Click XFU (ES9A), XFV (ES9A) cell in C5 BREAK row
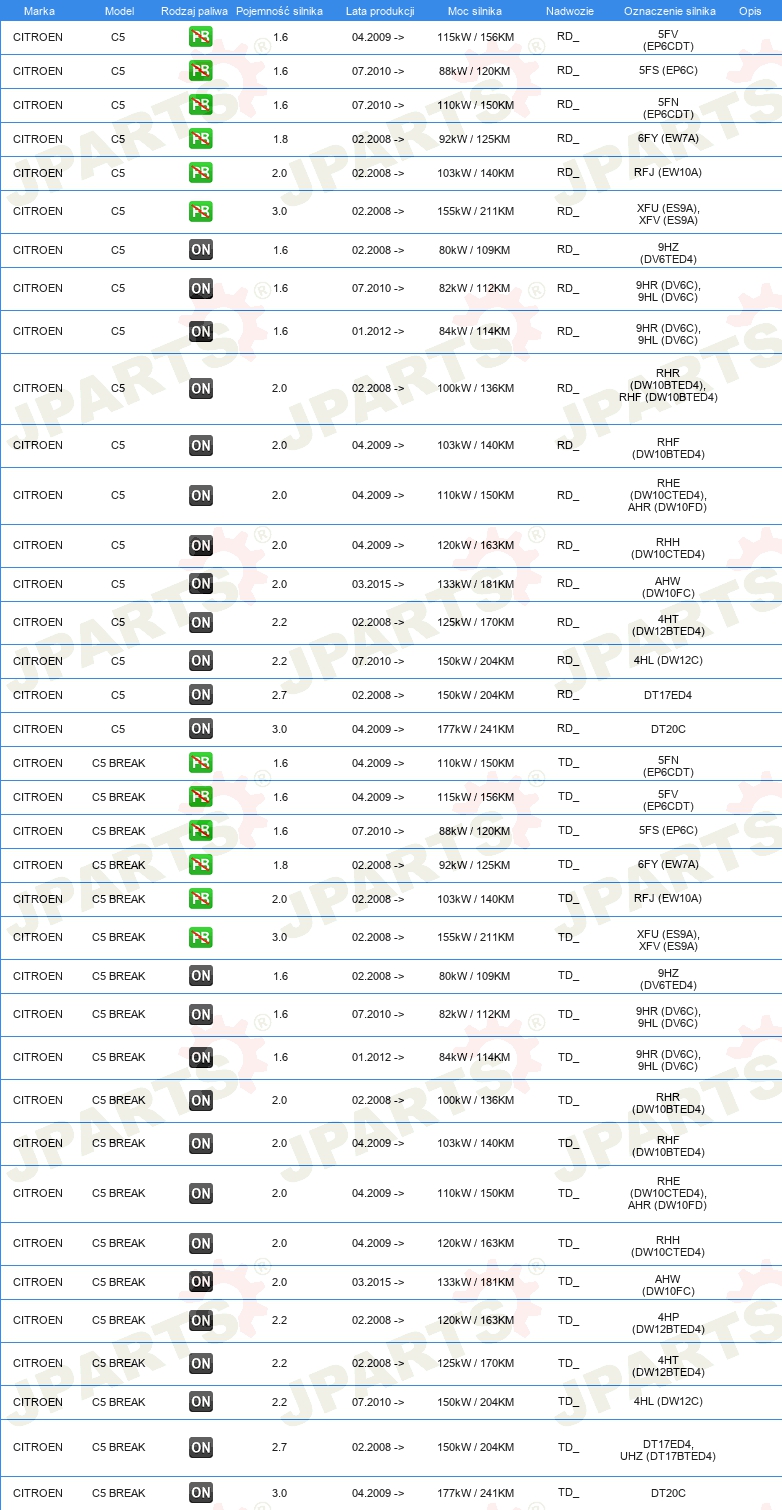Viewport: 782px width, 1510px height. pyautogui.click(x=668, y=940)
